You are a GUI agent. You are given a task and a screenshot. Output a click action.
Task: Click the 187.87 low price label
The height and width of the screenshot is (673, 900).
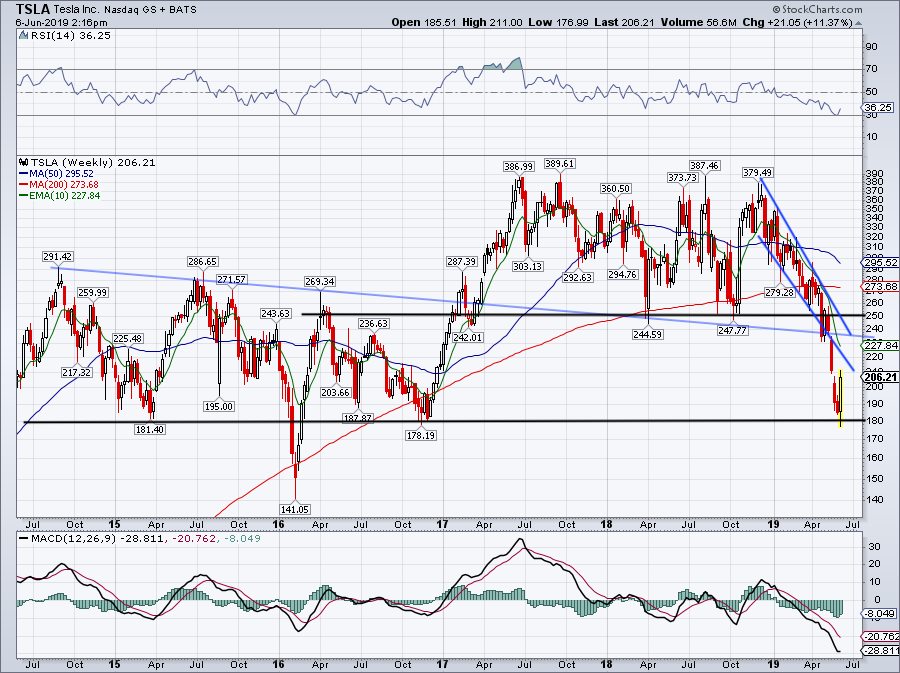[x=358, y=418]
